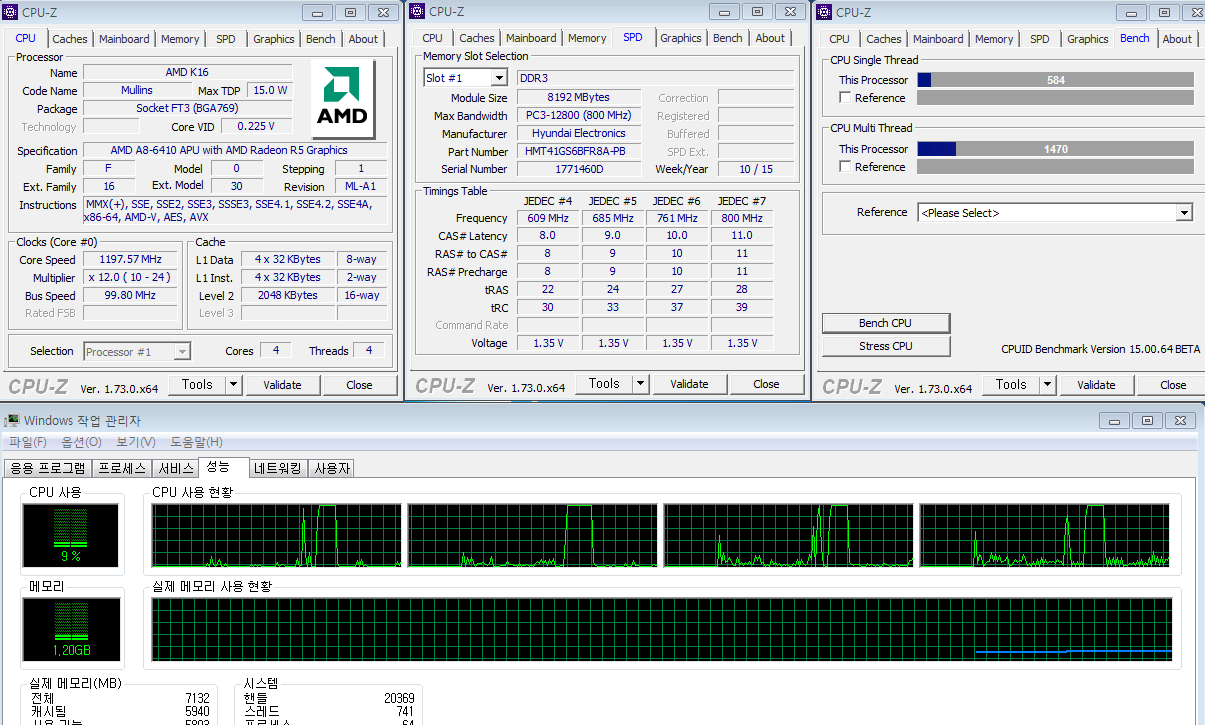This screenshot has width=1205, height=725.
Task: Click Multiplier value x 12.0 (10 - 24)
Action: tap(130, 277)
